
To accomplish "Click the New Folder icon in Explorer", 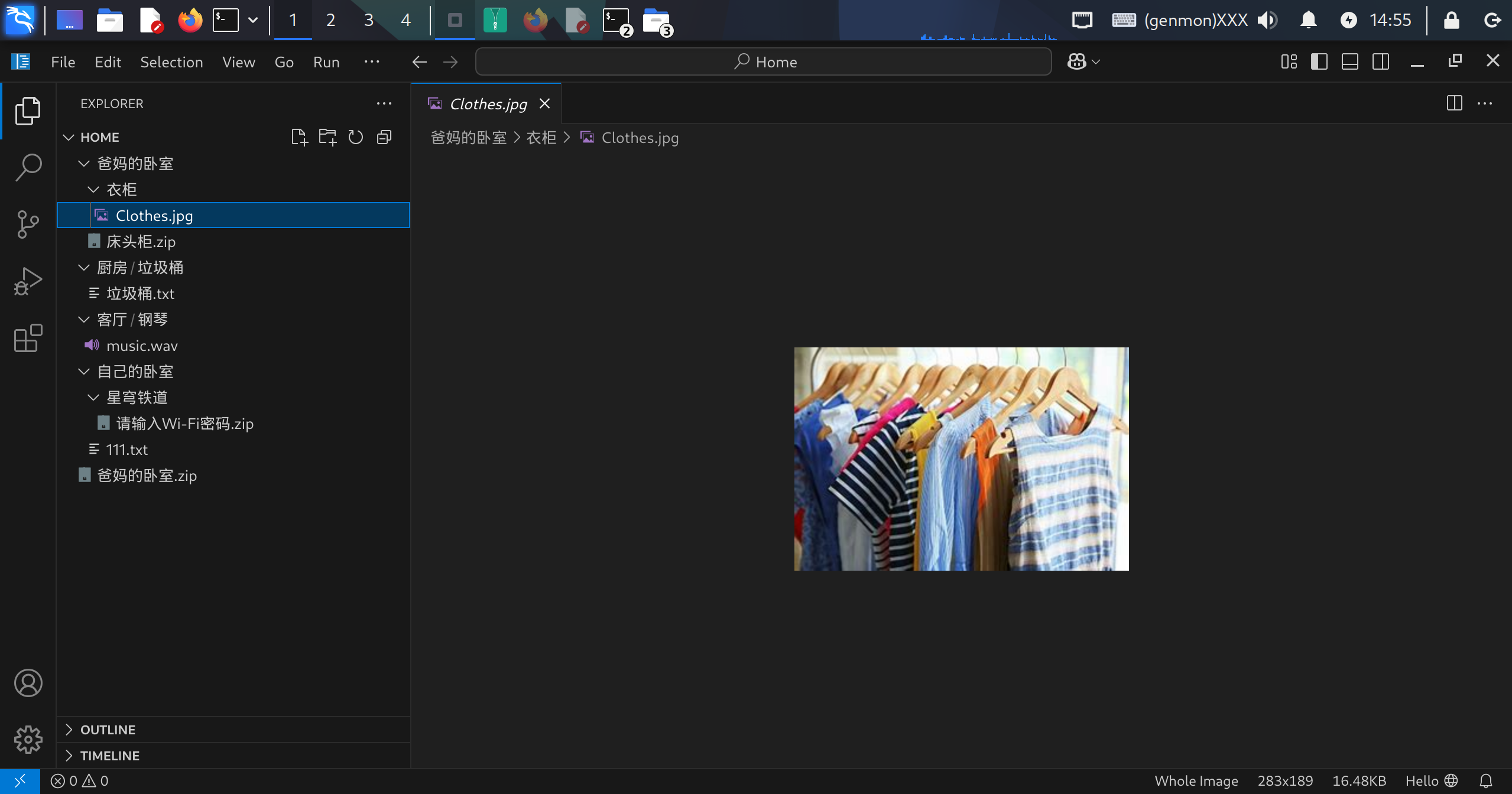I will (327, 137).
